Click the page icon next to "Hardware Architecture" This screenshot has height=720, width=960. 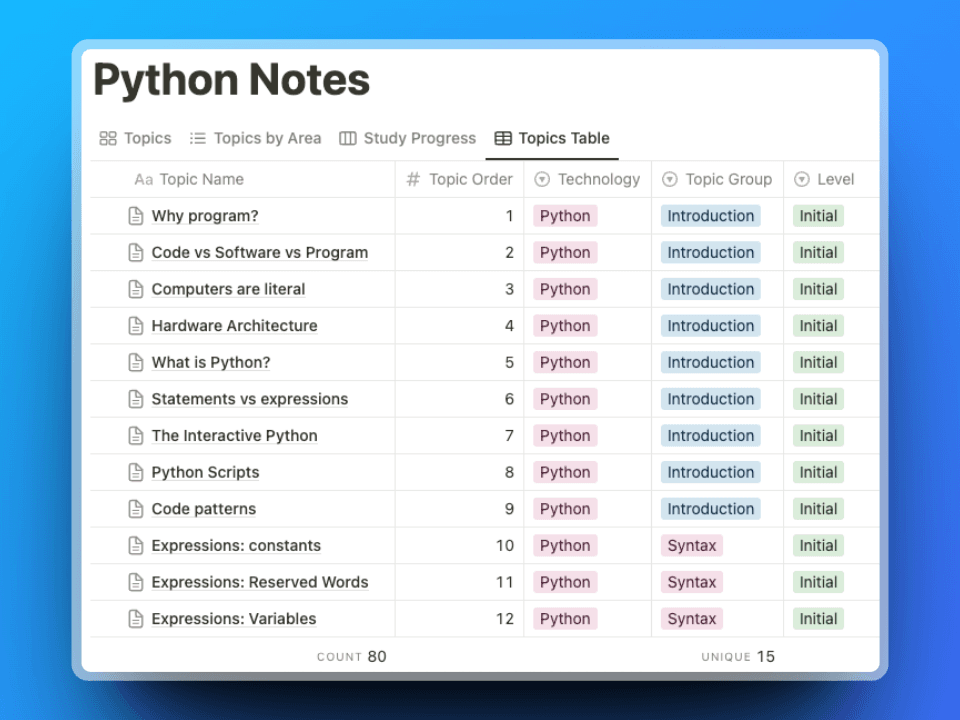135,325
